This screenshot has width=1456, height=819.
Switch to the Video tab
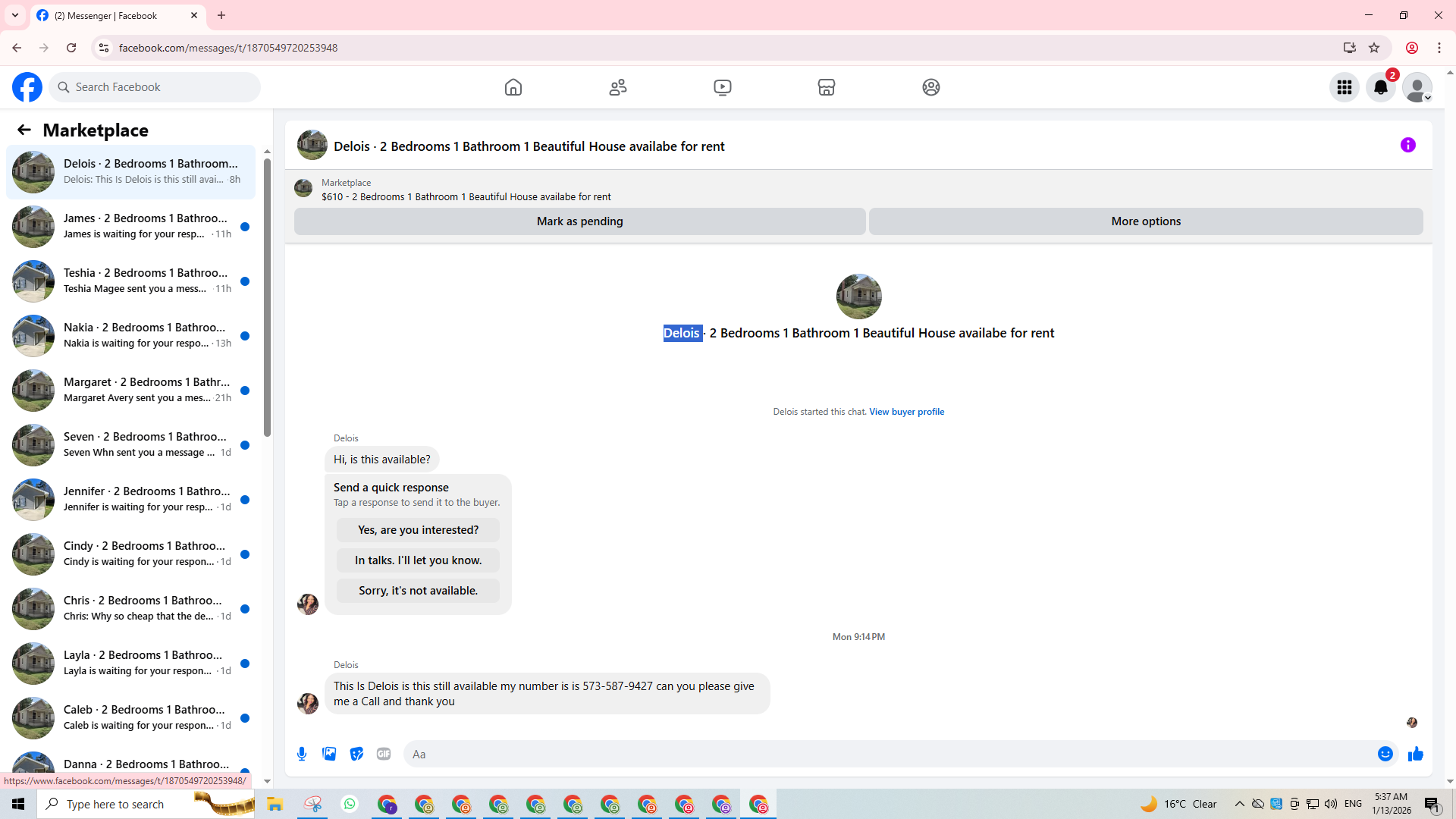[722, 87]
